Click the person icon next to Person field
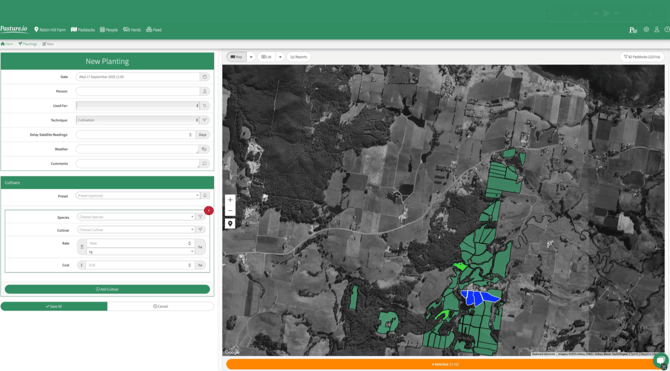The width and height of the screenshot is (670, 371). pyautogui.click(x=205, y=91)
